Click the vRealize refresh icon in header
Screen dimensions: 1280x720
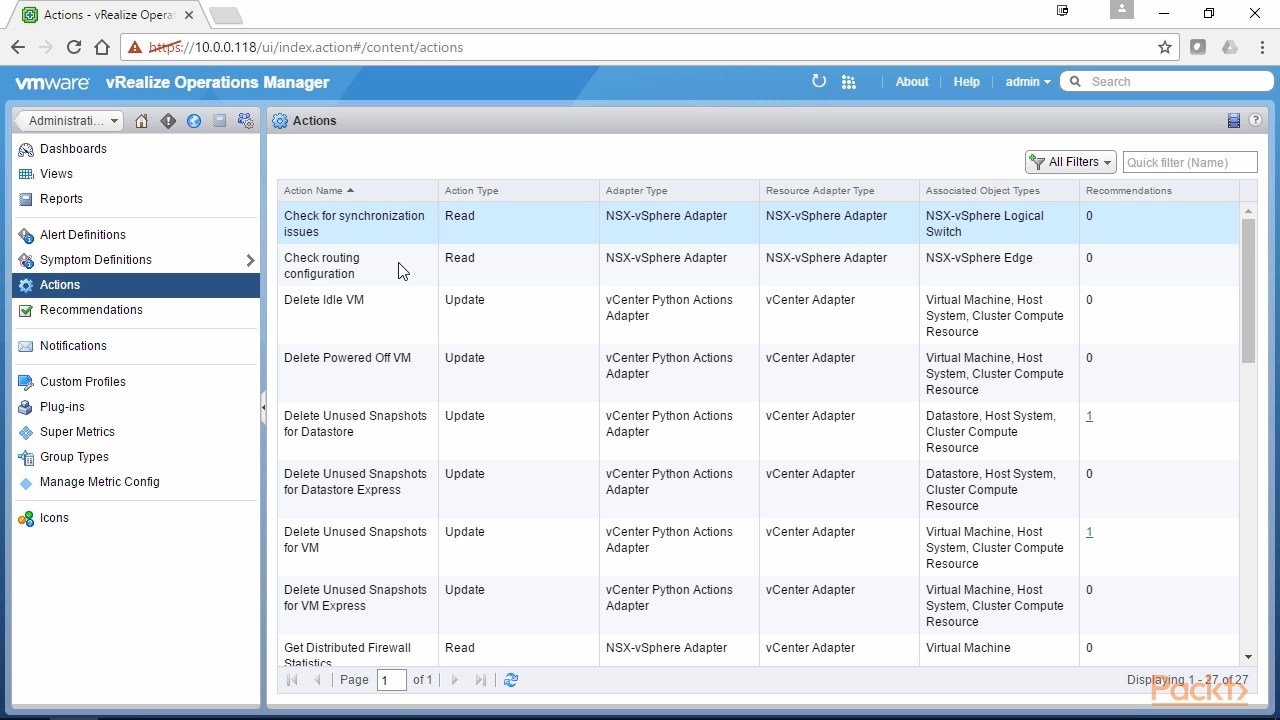(x=819, y=82)
